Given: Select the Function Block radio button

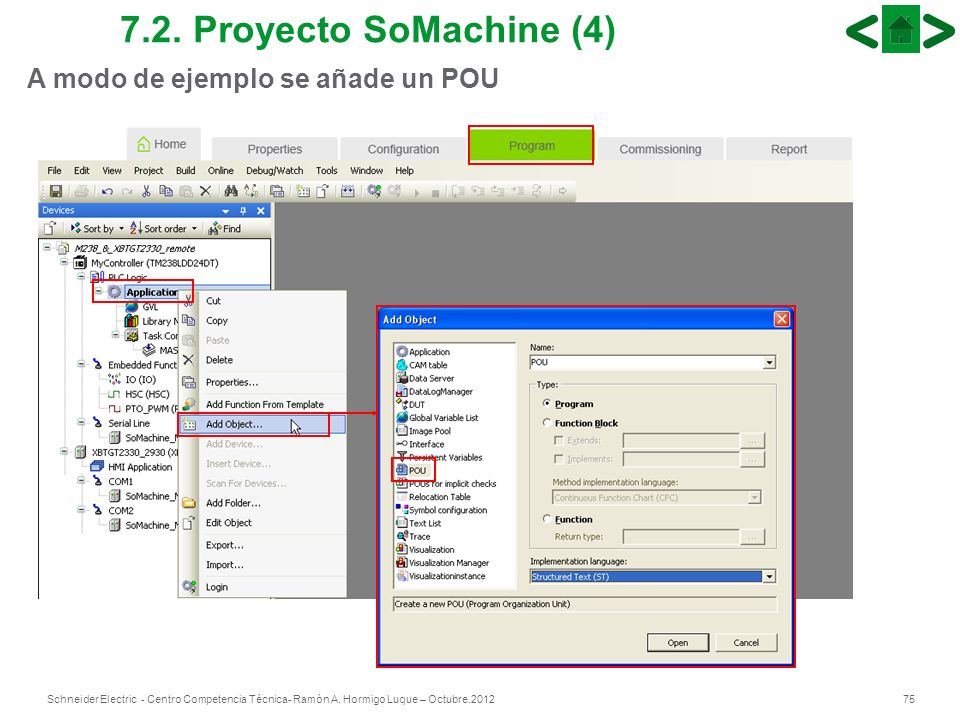Looking at the screenshot, I should click(x=547, y=422).
